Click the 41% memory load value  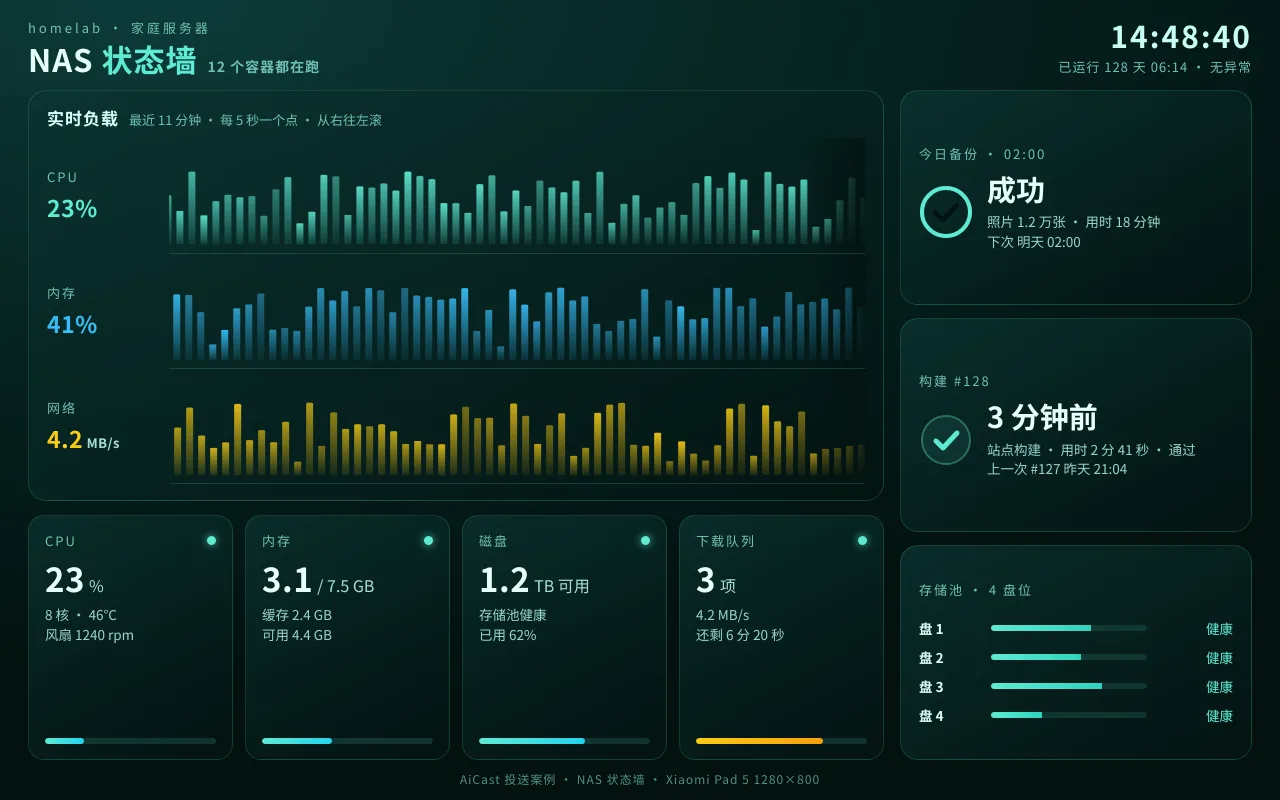[x=72, y=324]
